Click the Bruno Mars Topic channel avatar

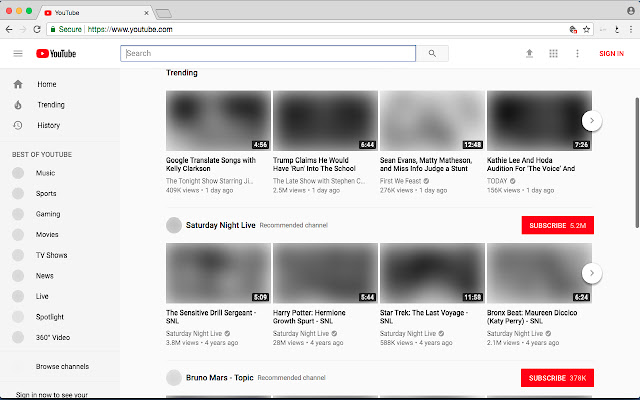(174, 378)
